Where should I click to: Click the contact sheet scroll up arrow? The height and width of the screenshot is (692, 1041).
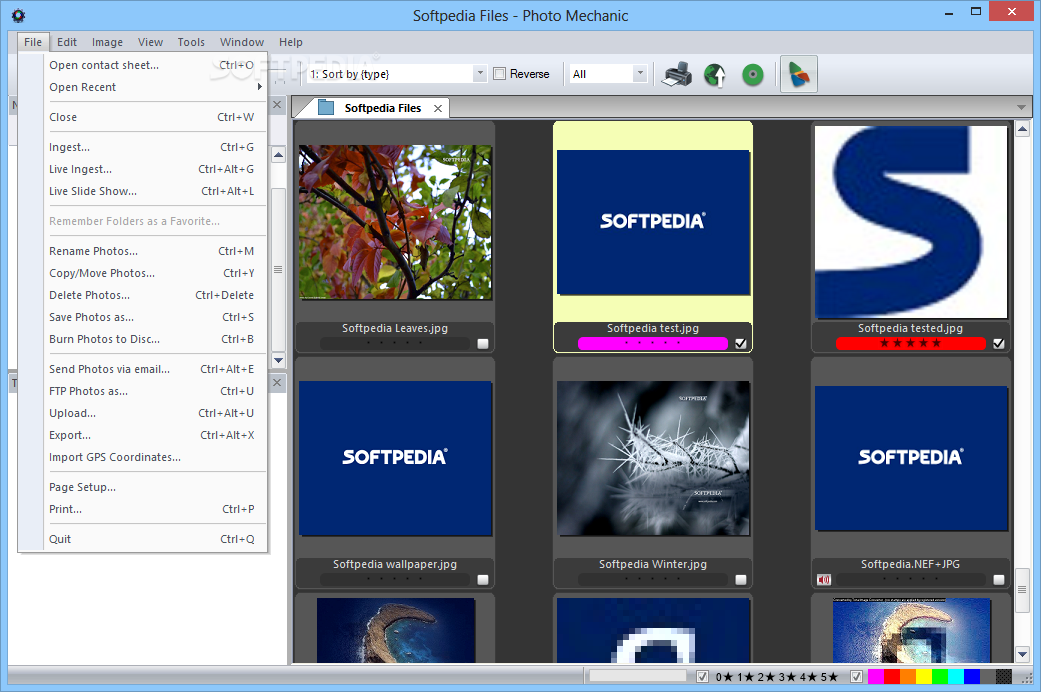pyautogui.click(x=1022, y=129)
